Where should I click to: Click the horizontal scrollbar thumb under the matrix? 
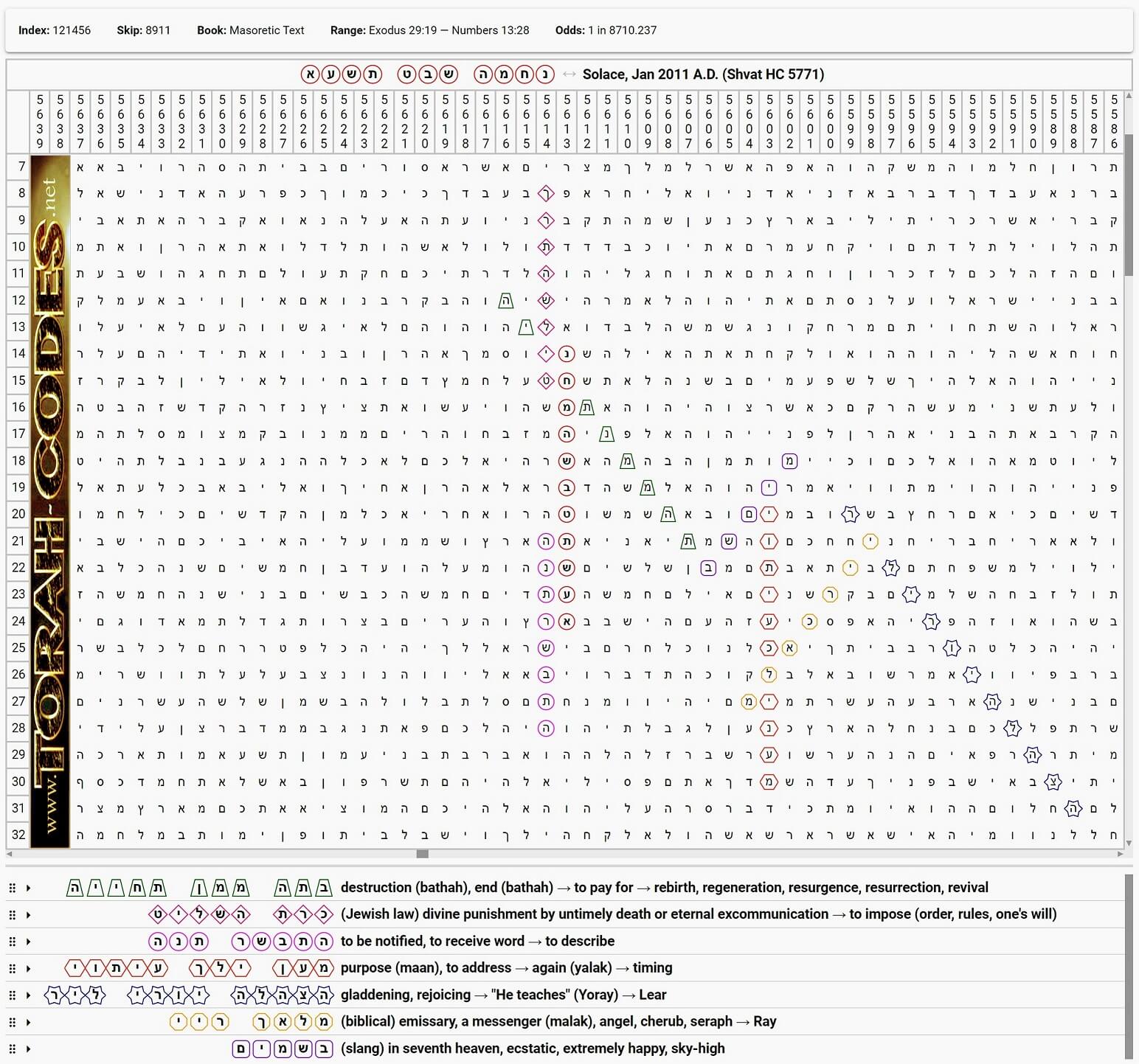(423, 854)
